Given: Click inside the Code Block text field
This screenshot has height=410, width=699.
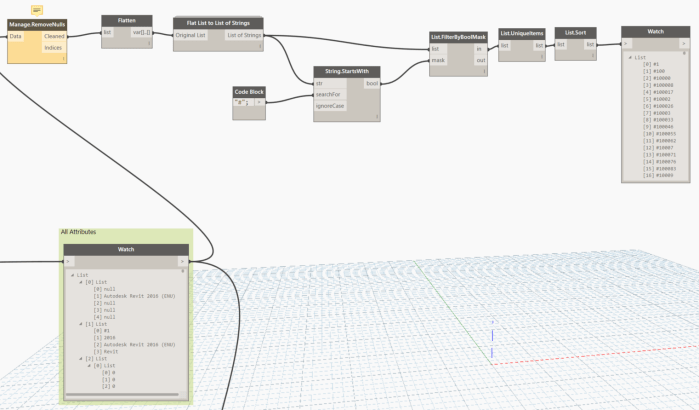Looking at the screenshot, I should [241, 101].
